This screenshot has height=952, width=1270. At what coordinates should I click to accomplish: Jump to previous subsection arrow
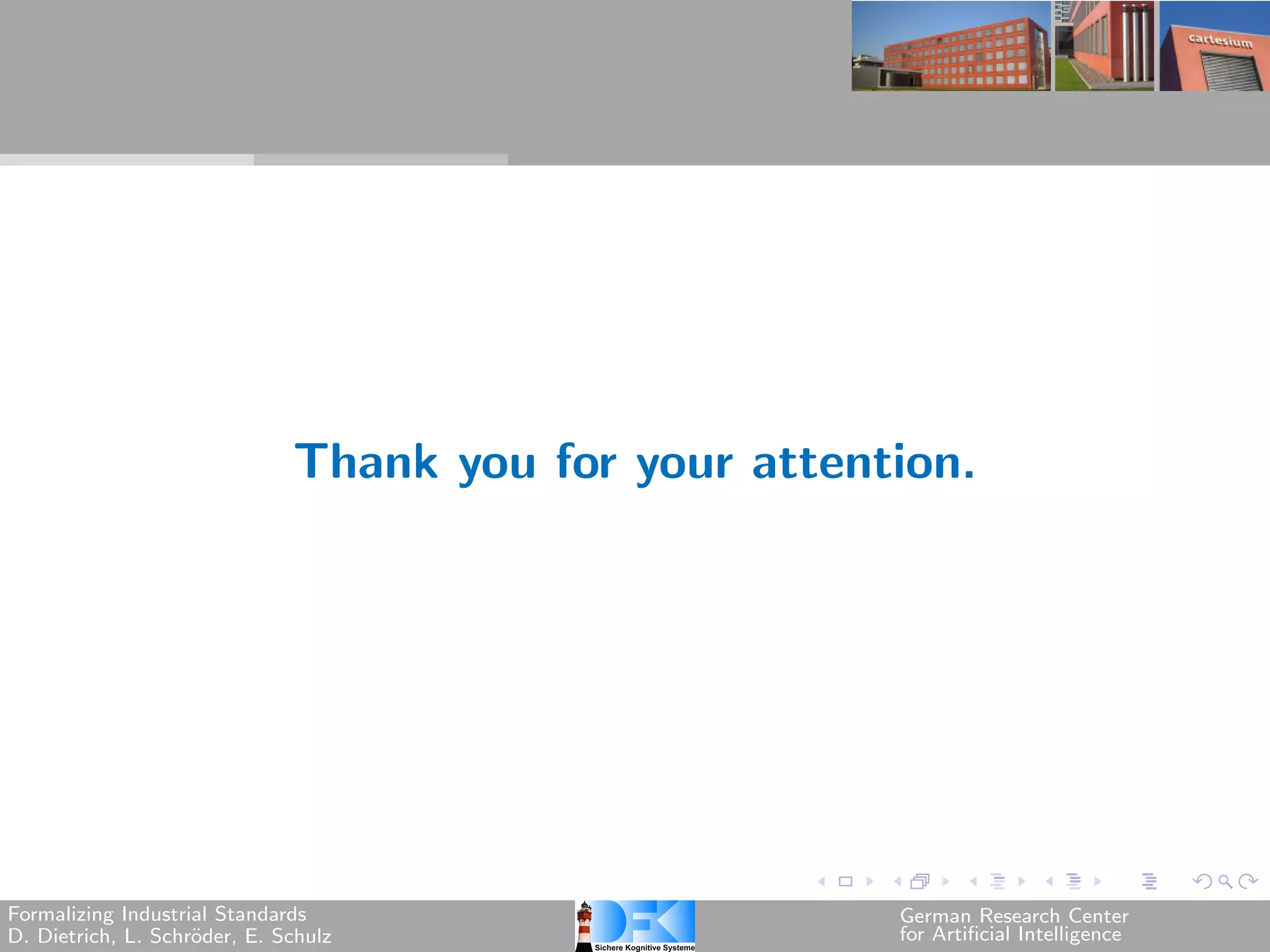[x=973, y=881]
